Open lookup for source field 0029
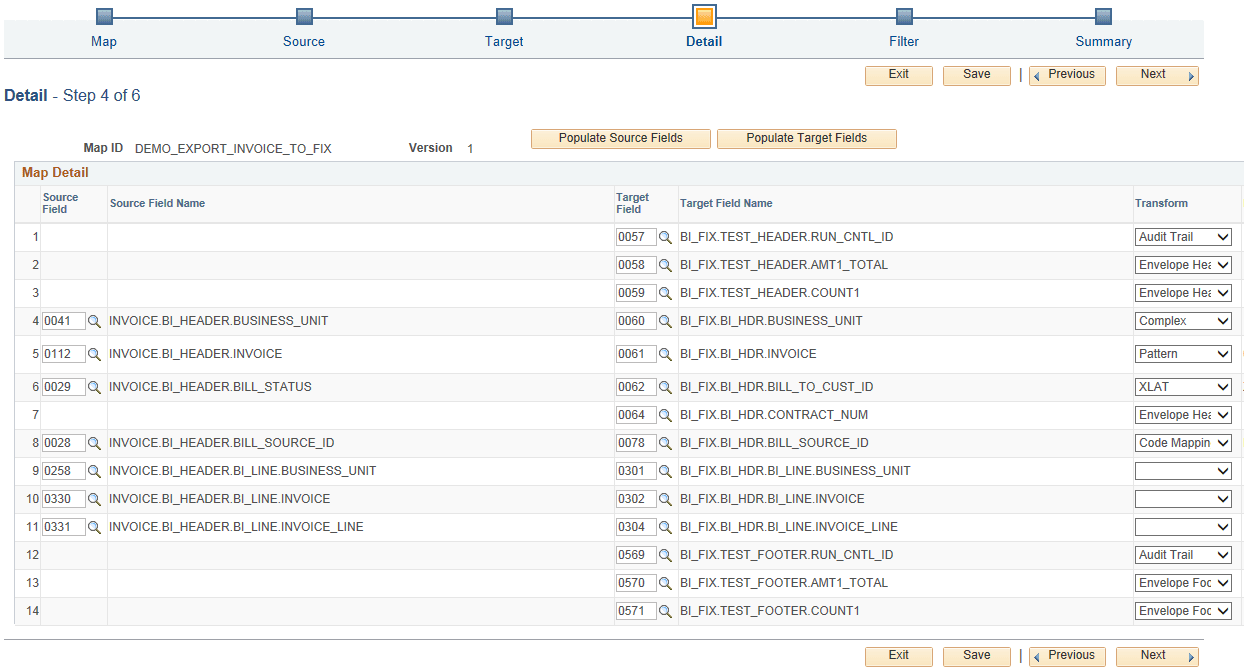This screenshot has height=672, width=1244. [95, 387]
